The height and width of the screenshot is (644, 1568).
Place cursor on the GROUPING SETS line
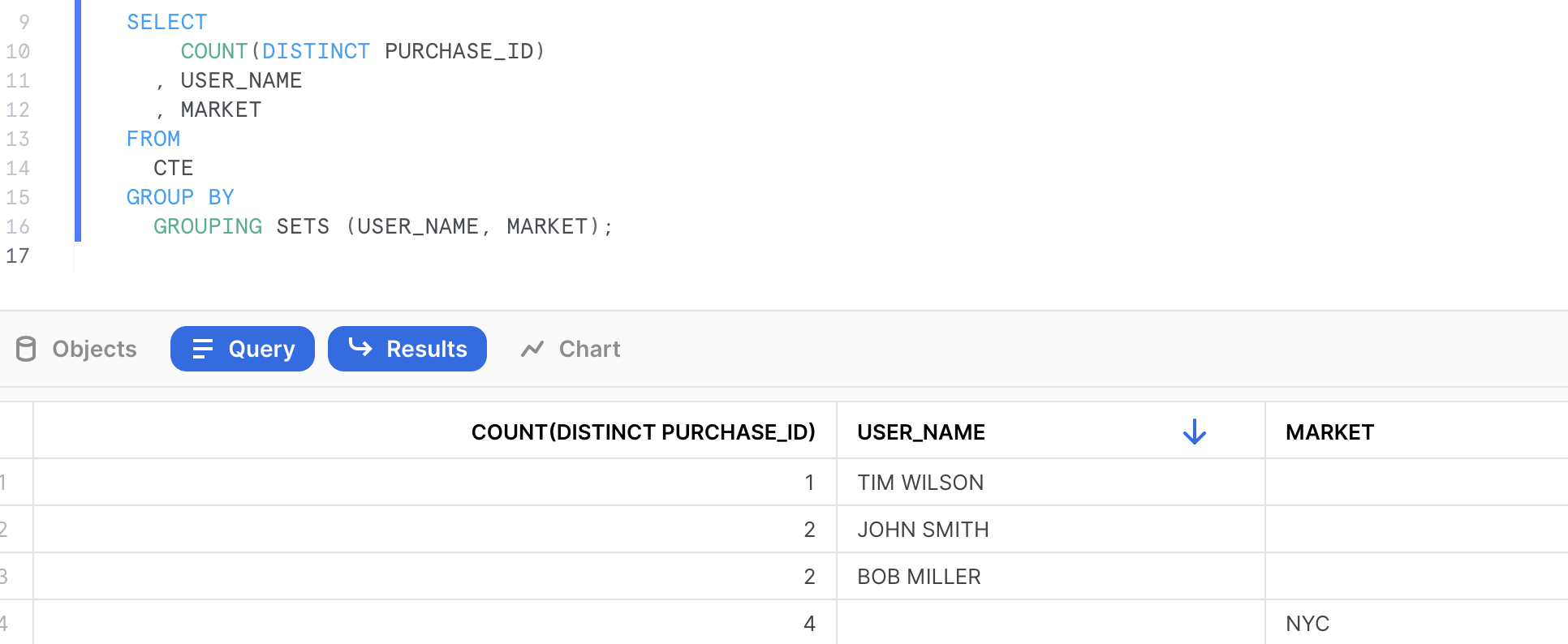click(382, 226)
